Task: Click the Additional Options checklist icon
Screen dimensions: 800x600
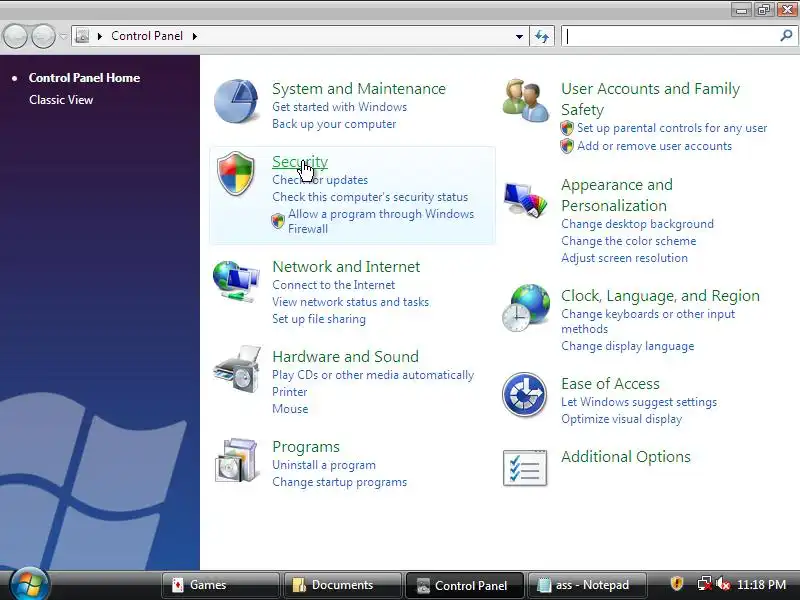Action: [x=524, y=467]
